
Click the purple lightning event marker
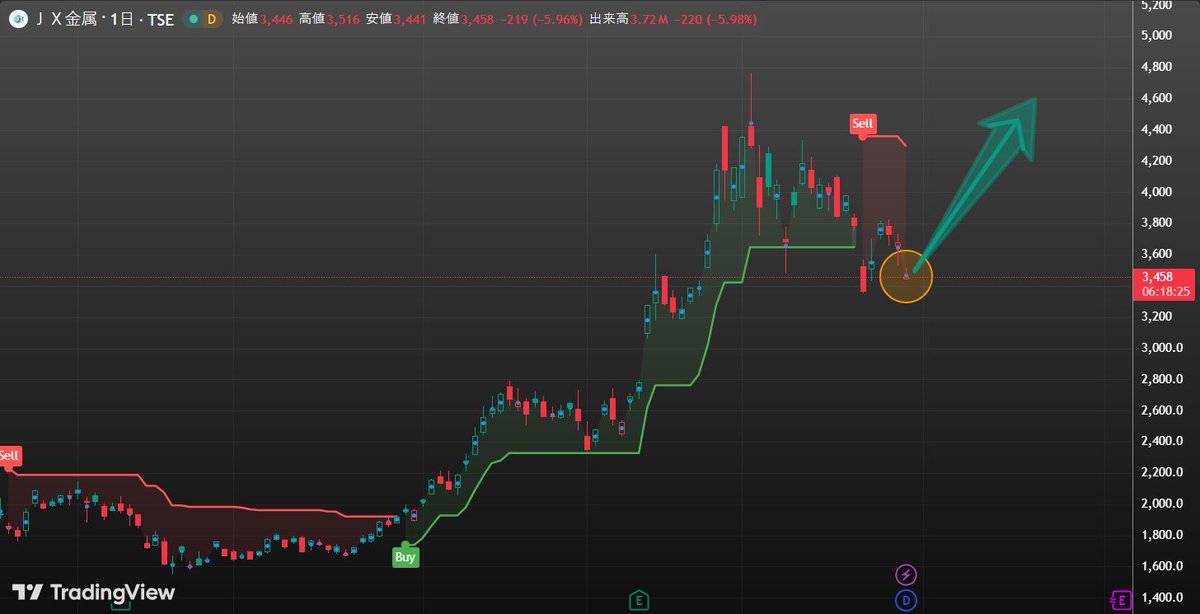click(906, 574)
